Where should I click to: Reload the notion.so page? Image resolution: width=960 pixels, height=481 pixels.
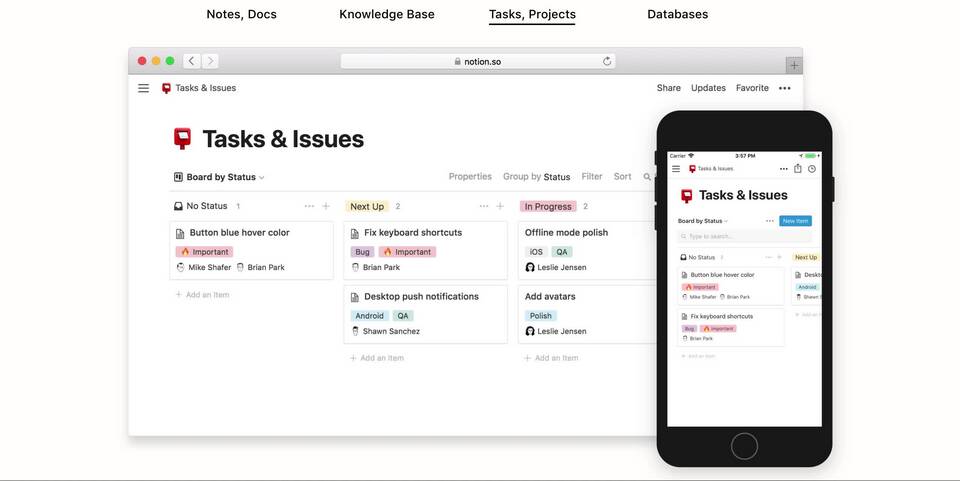607,61
